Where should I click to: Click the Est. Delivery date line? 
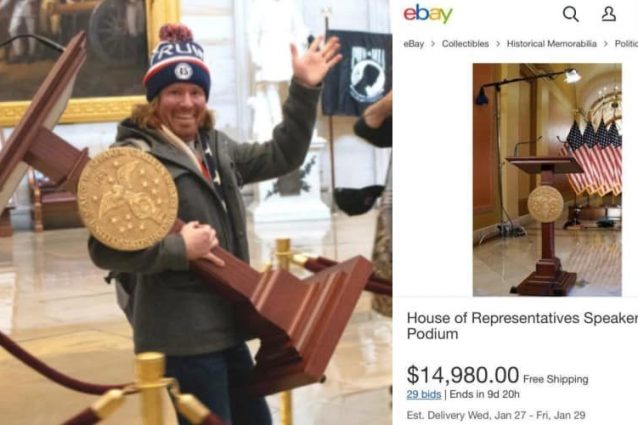coord(496,415)
